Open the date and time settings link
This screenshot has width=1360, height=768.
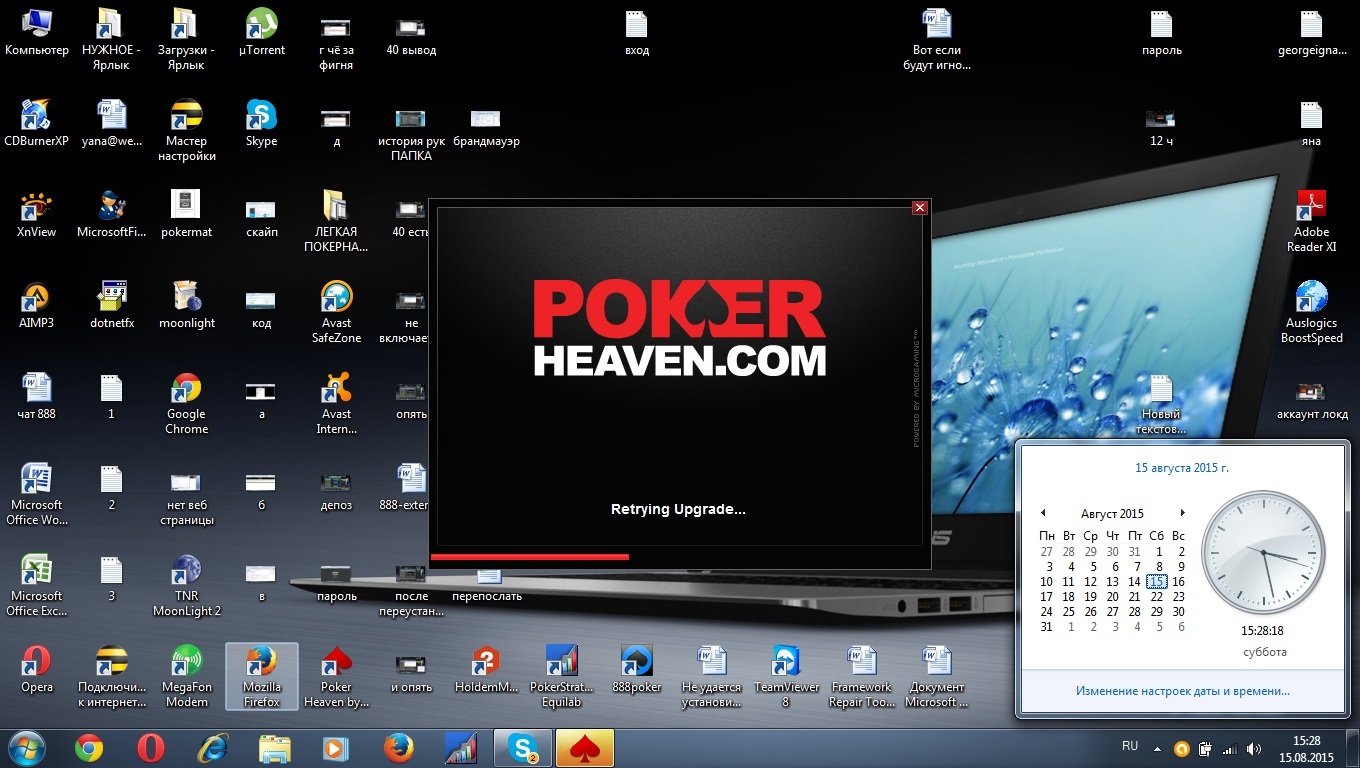pos(1182,690)
